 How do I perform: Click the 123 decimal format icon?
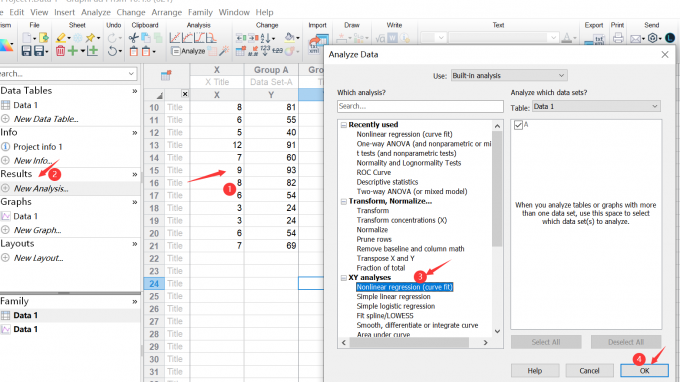(265, 51)
